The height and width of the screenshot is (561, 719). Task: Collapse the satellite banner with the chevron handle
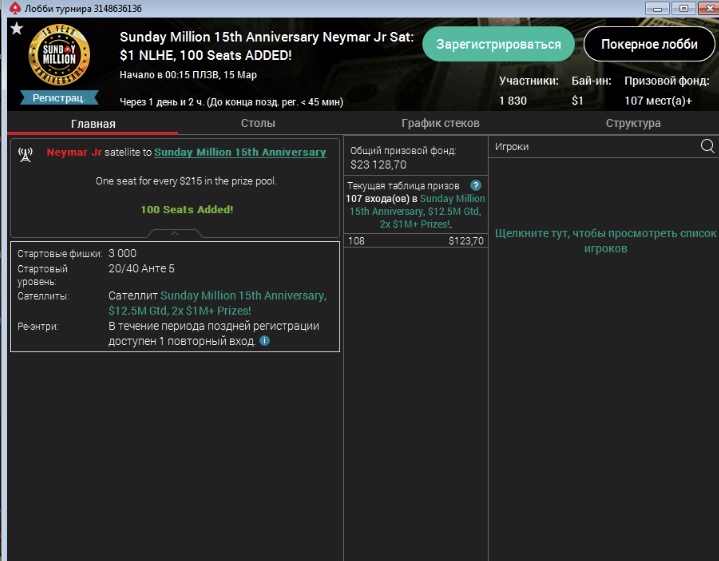click(175, 233)
